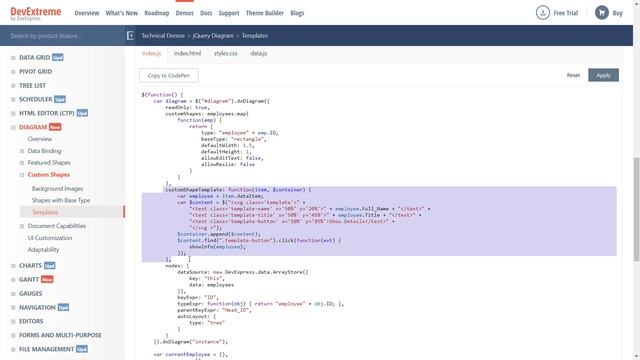Expand the Document Capabilities subsection

pos(22,226)
